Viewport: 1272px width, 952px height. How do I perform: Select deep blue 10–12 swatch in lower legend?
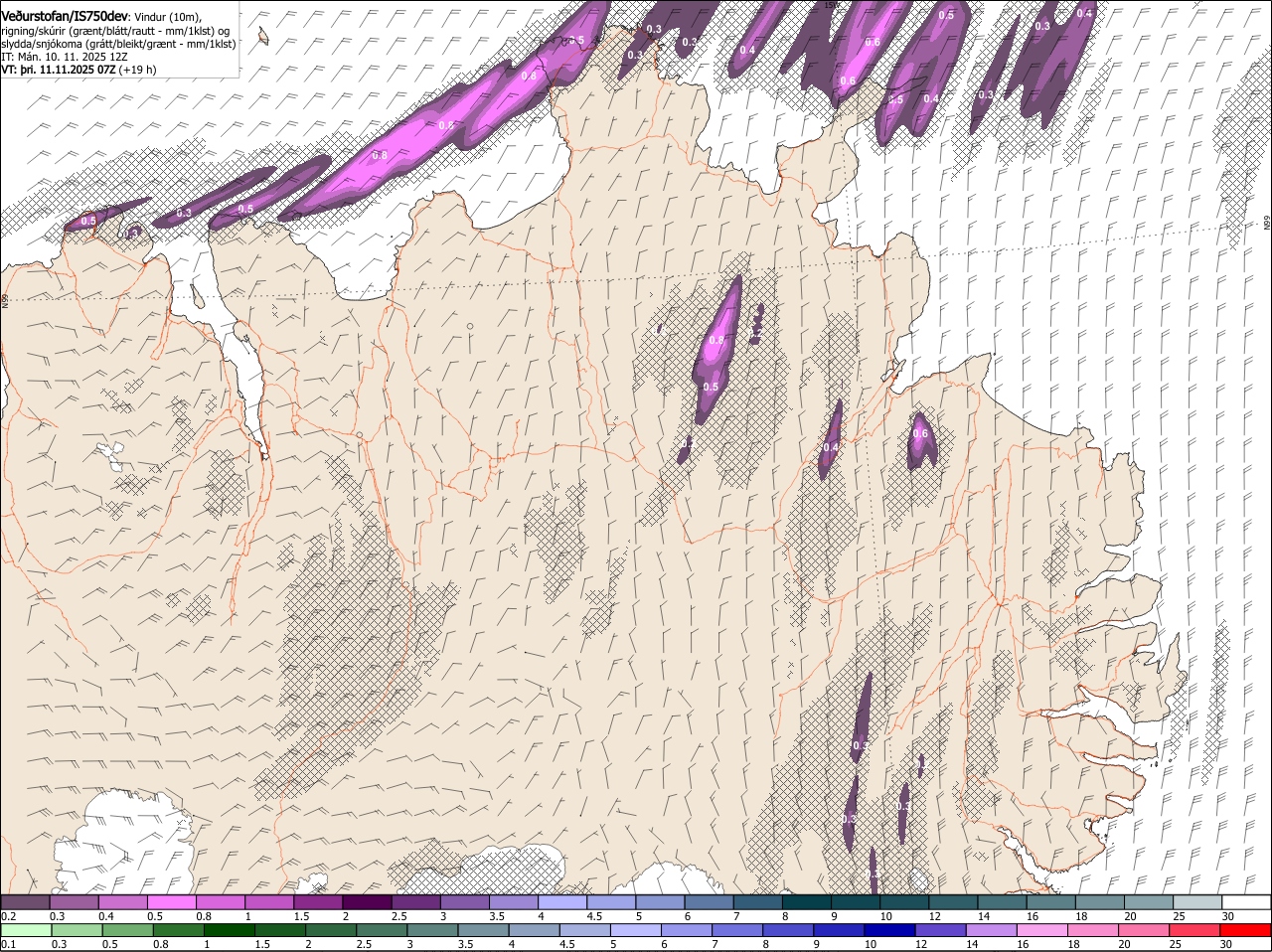[890, 931]
